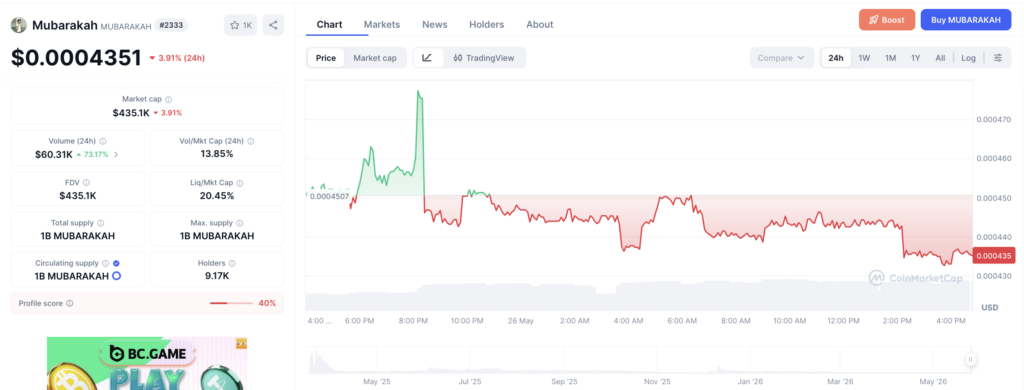Click info icon beside Vol/Mkt Cap (24h)
The image size is (1024, 390).
pyautogui.click(x=251, y=141)
